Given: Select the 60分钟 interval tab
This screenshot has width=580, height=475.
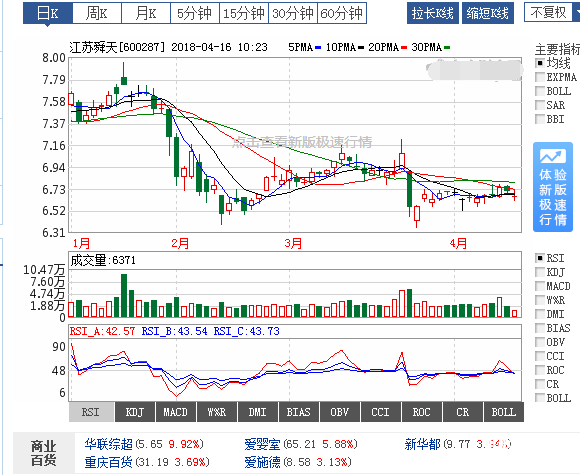Looking at the screenshot, I should pos(342,13).
